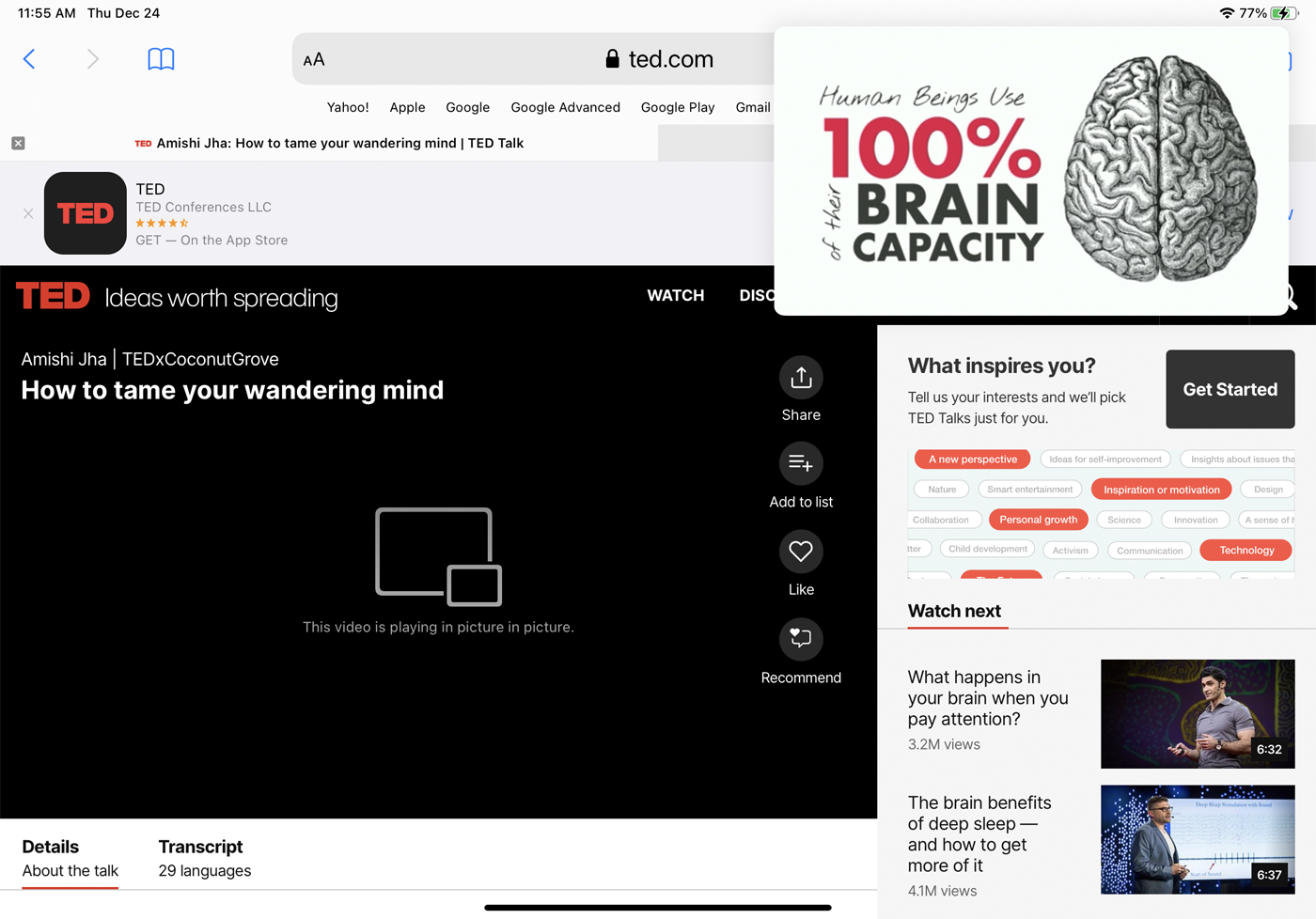Select the Design interest chip
Viewport: 1316px width, 919px height.
click(1268, 490)
